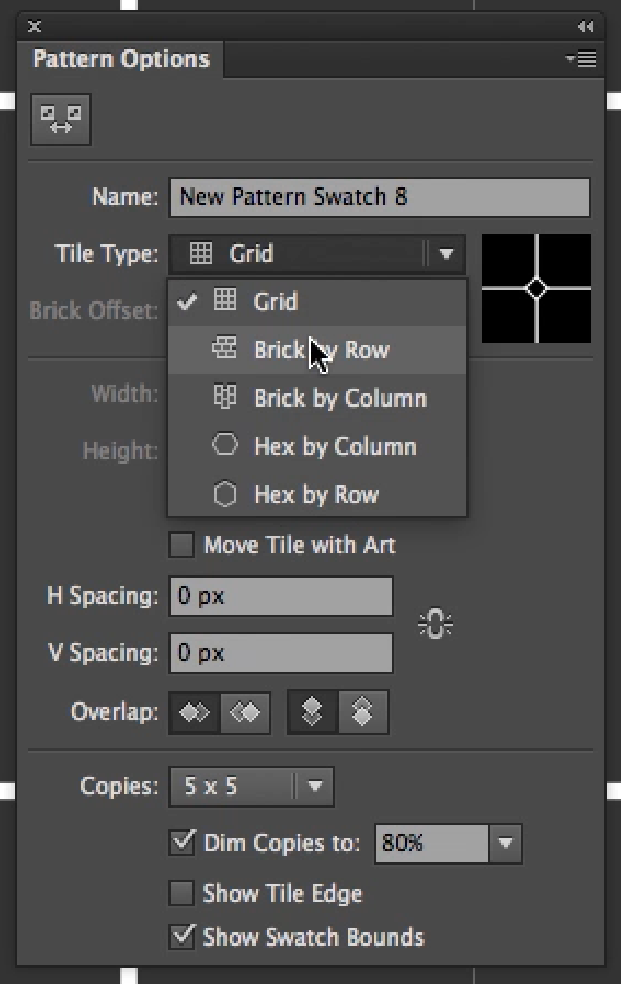The width and height of the screenshot is (621, 984).
Task: Expand the Copies 5 x 5 dropdown
Action: point(315,786)
